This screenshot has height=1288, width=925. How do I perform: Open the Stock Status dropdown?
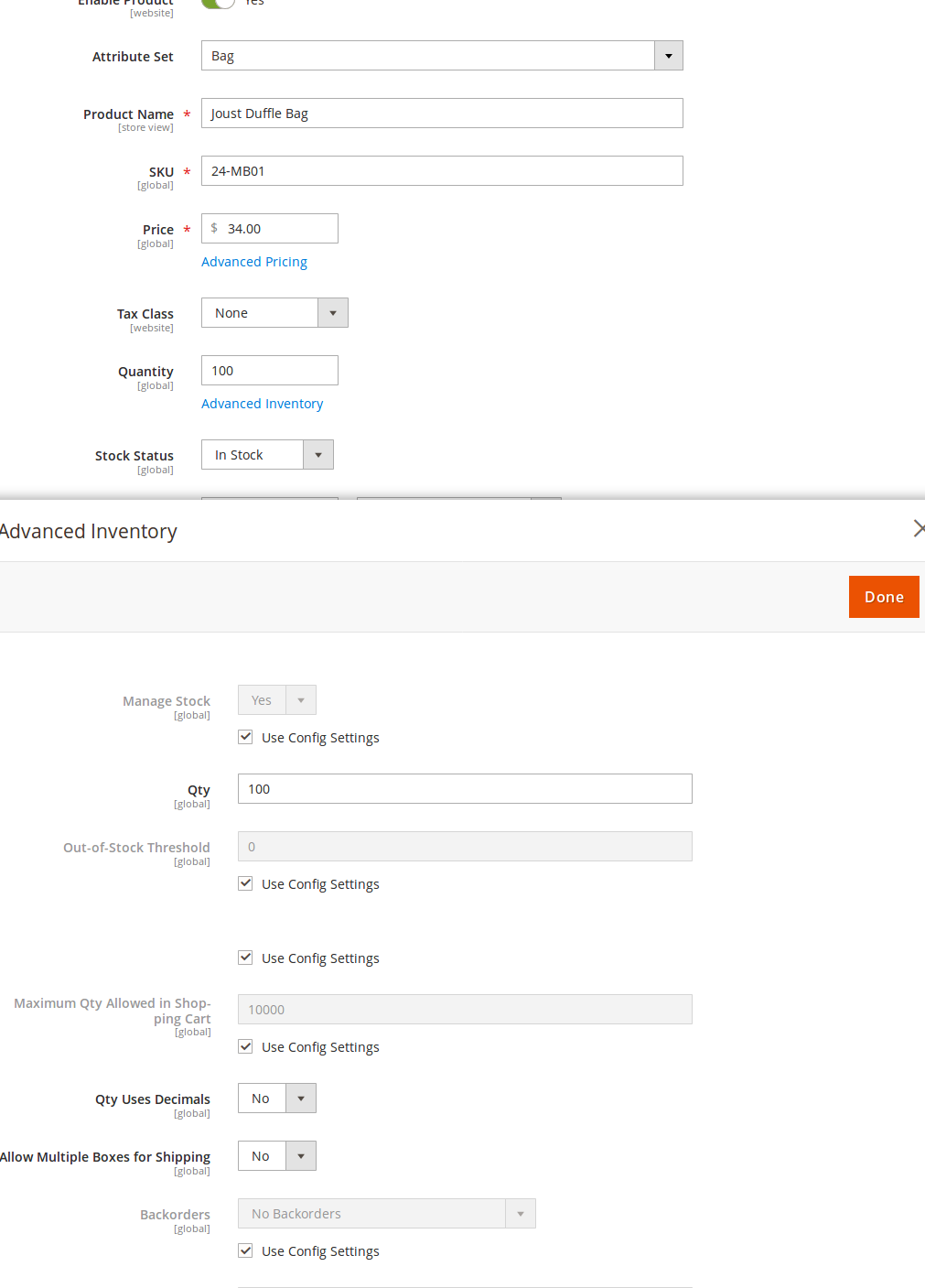(x=317, y=454)
